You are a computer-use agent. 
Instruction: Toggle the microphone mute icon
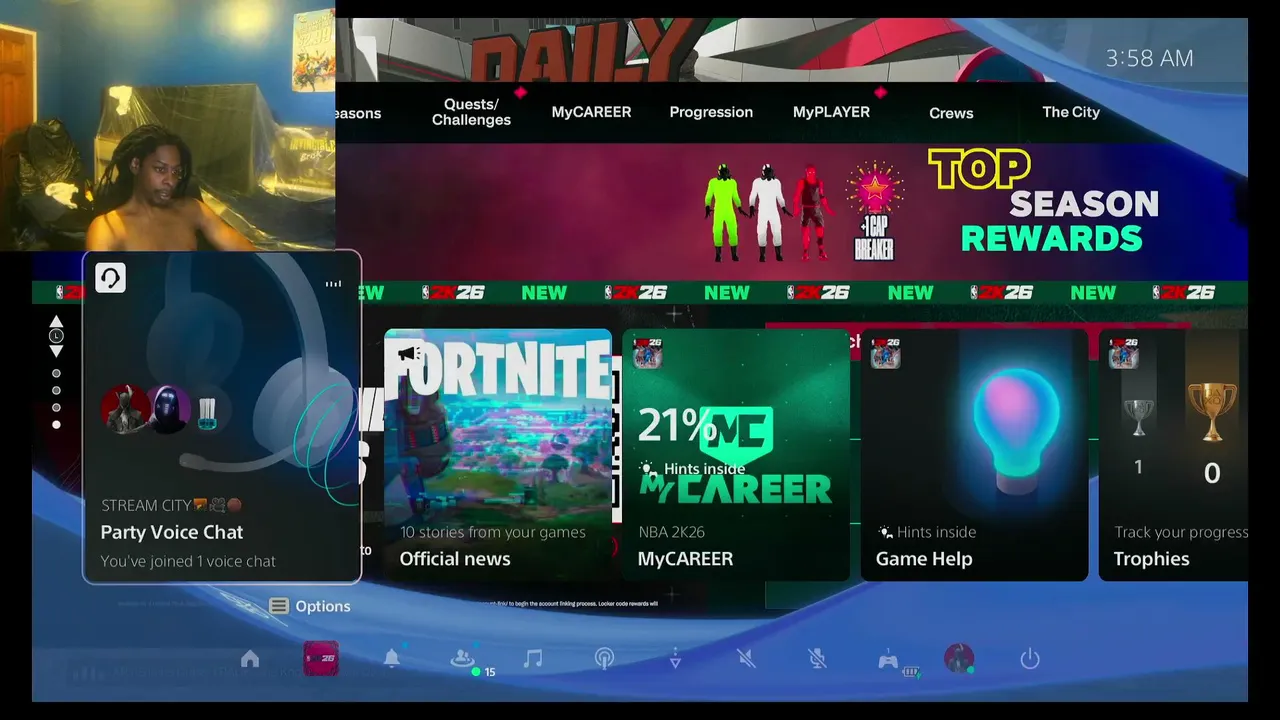click(x=817, y=658)
